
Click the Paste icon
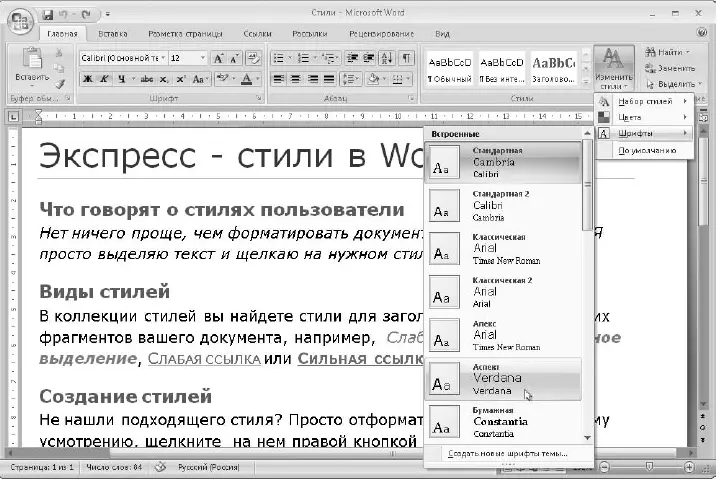click(x=32, y=59)
